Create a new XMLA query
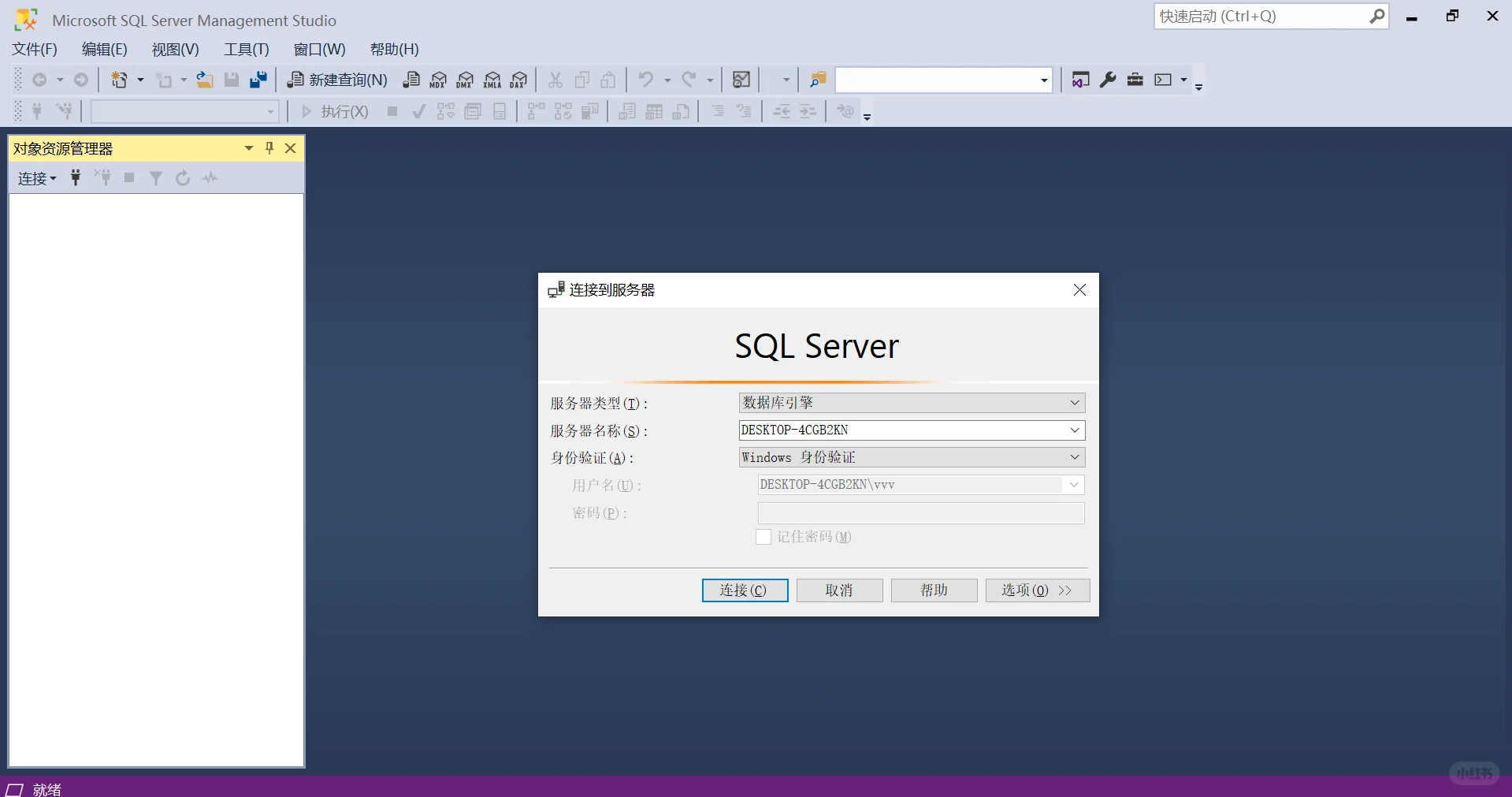 pos(492,80)
